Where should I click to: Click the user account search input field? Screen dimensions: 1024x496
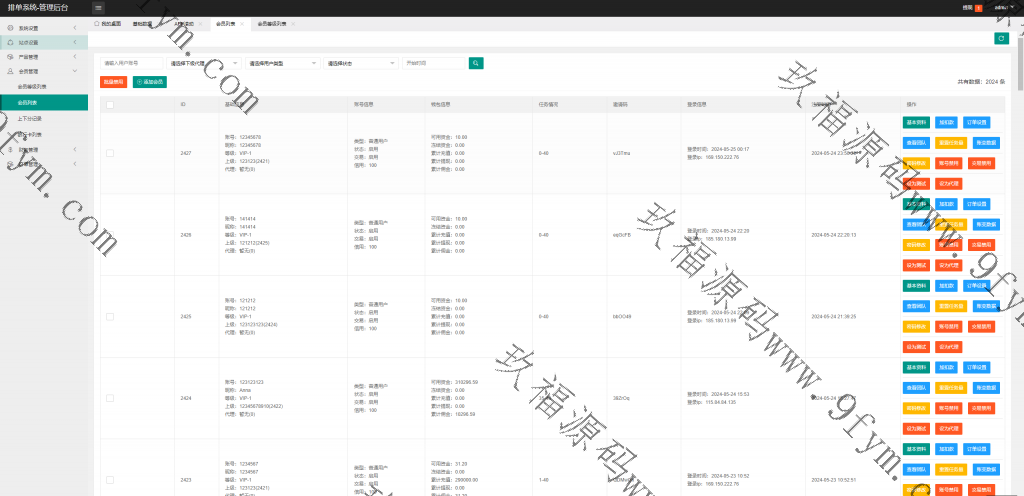(130, 63)
